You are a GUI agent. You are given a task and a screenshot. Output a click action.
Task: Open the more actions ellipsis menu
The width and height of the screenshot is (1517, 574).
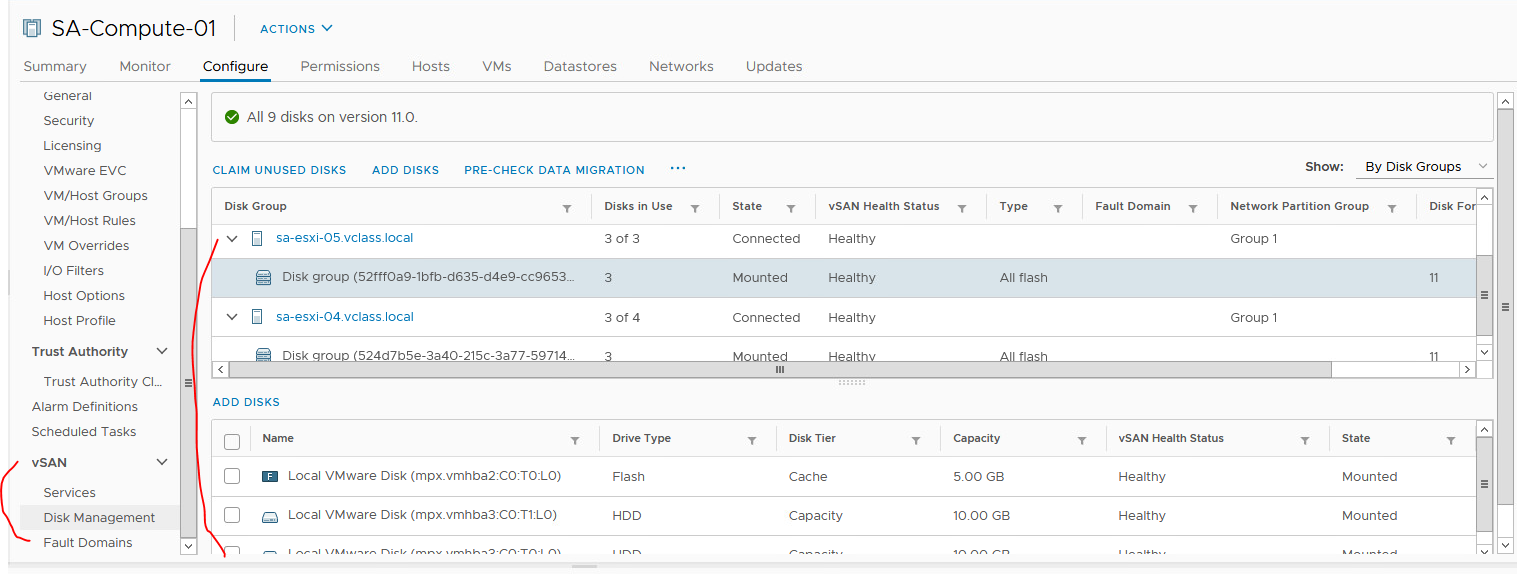(678, 169)
